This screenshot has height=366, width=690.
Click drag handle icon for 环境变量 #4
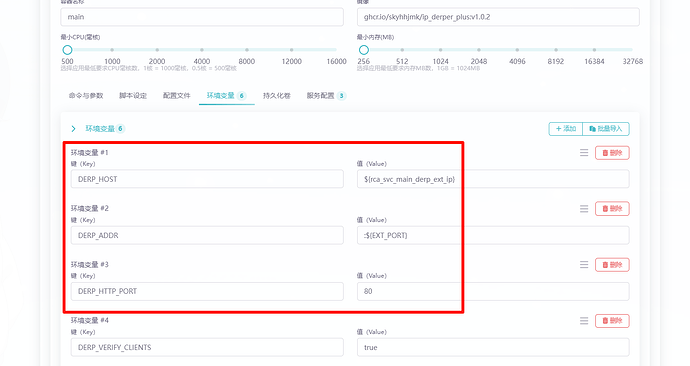pos(584,321)
